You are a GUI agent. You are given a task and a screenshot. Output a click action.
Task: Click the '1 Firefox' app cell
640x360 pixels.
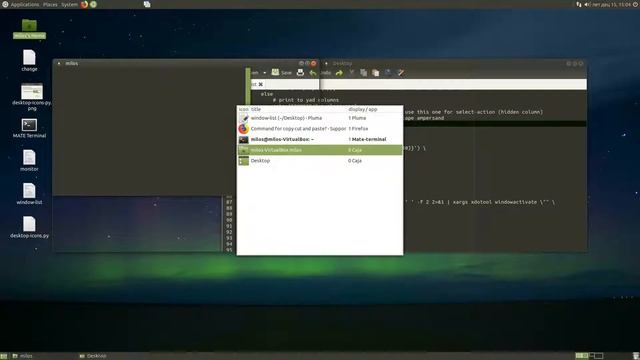(358, 129)
